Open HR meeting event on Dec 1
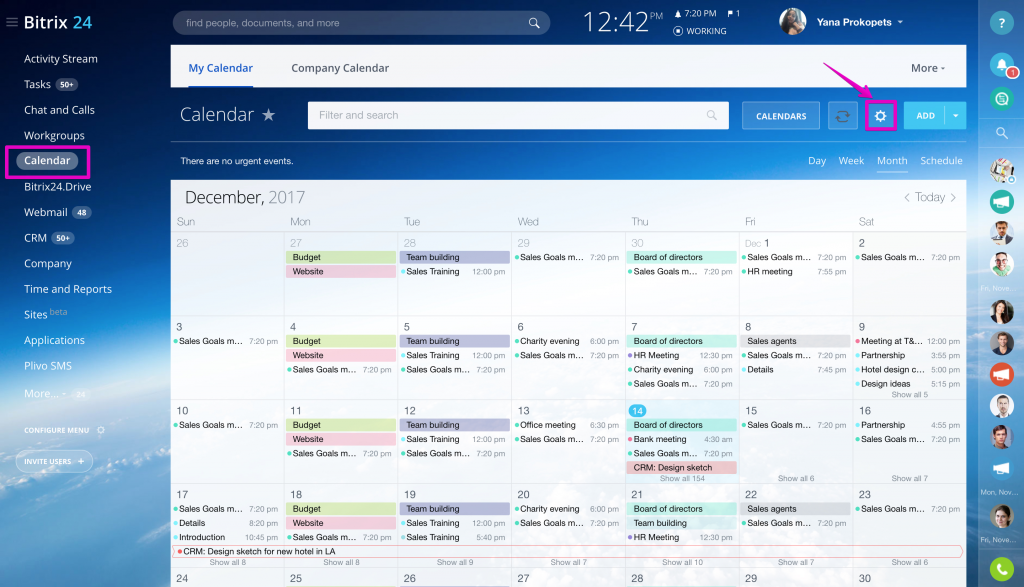 795,272
